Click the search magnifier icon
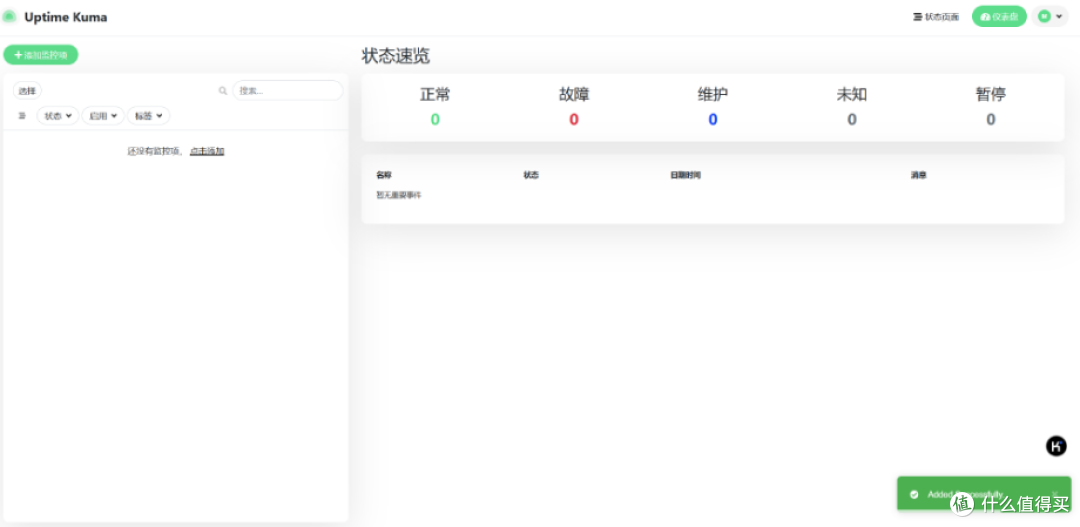This screenshot has width=1080, height=527. (x=222, y=90)
